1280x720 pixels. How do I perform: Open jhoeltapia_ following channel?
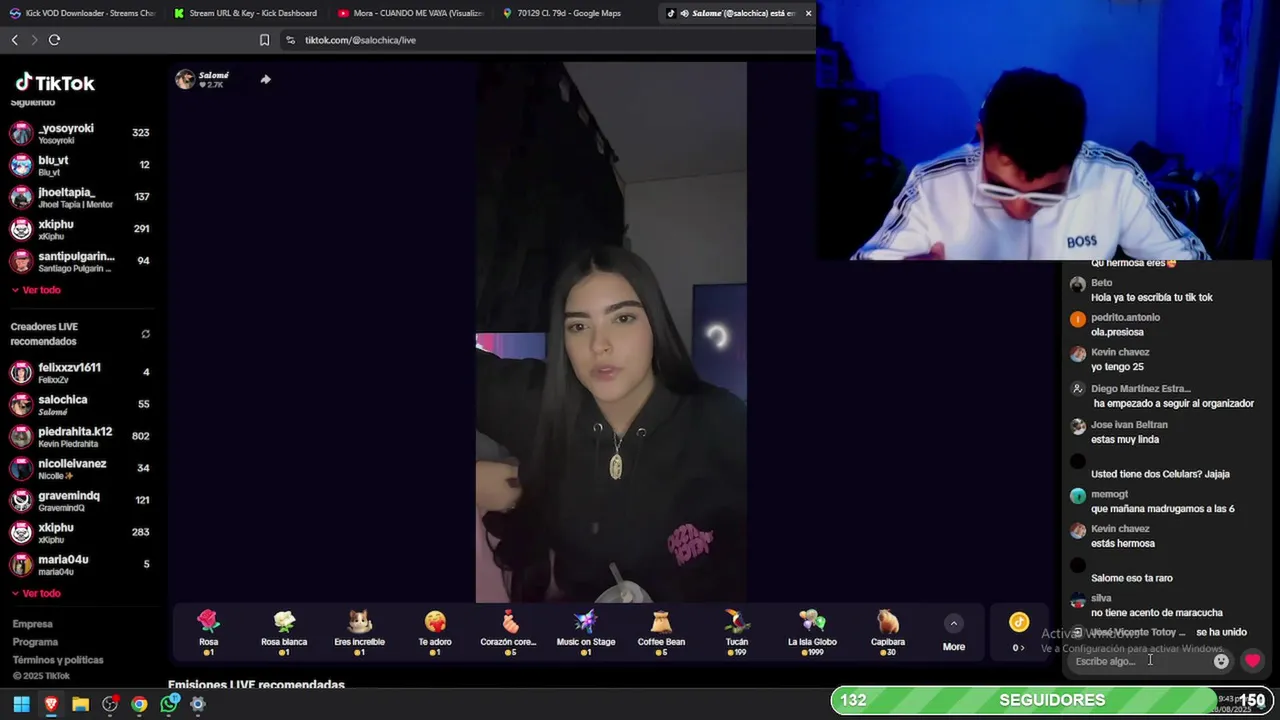80,197
